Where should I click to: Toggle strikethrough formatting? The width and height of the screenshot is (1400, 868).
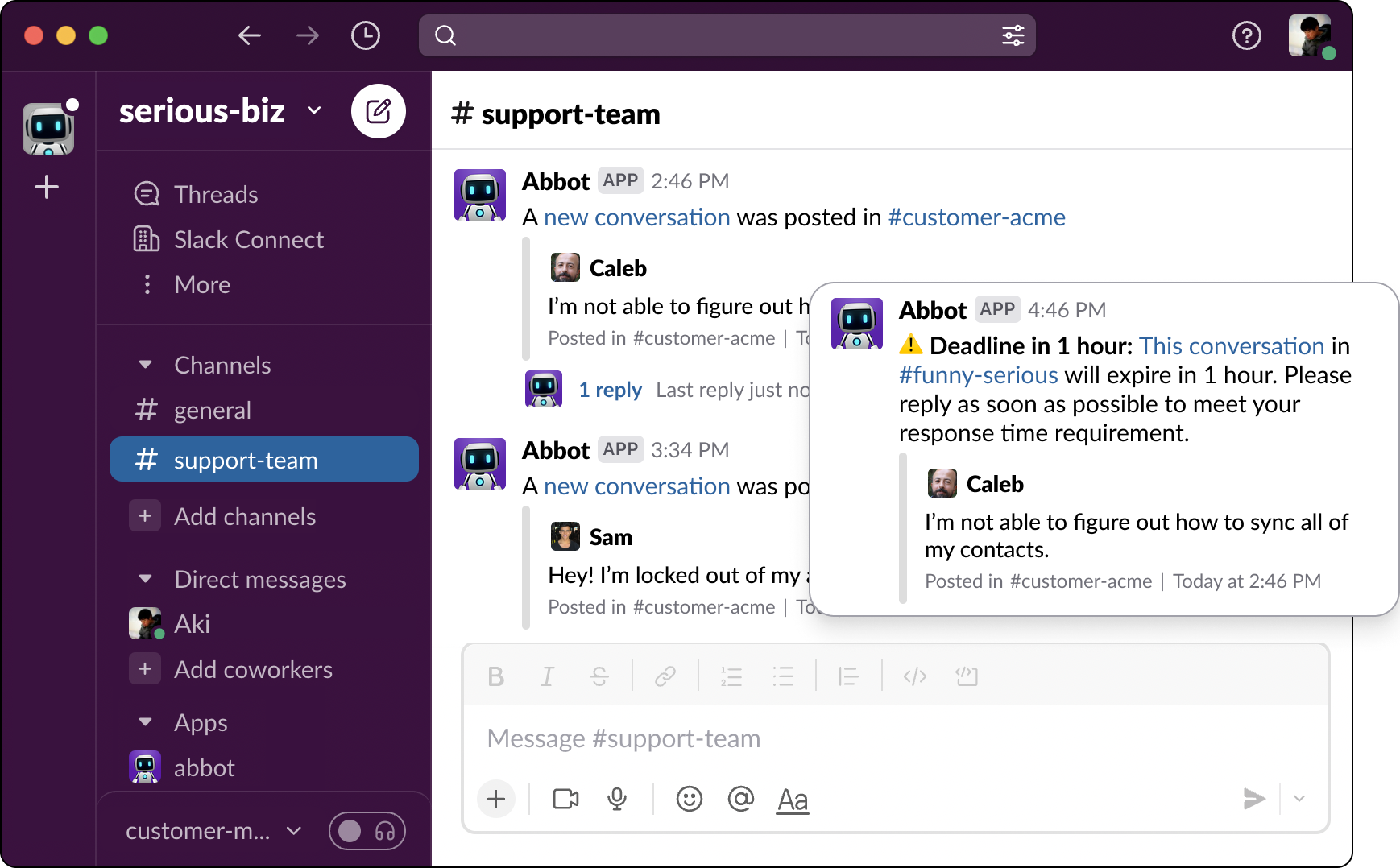point(599,676)
